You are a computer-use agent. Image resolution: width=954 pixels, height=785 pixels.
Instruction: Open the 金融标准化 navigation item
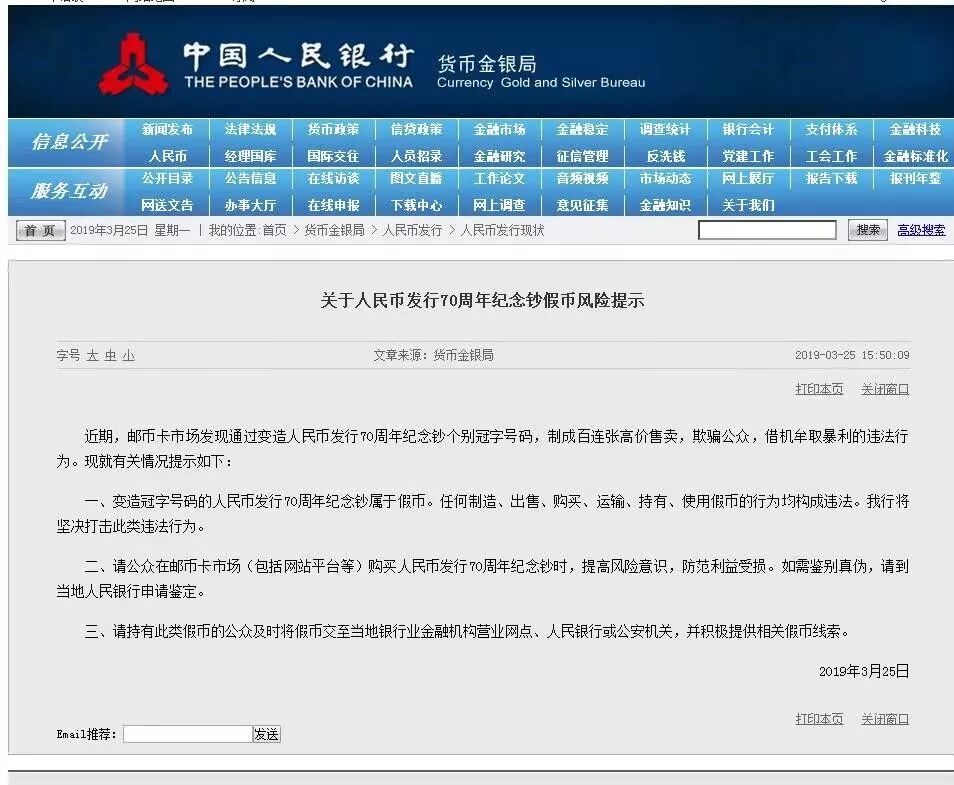(x=916, y=156)
